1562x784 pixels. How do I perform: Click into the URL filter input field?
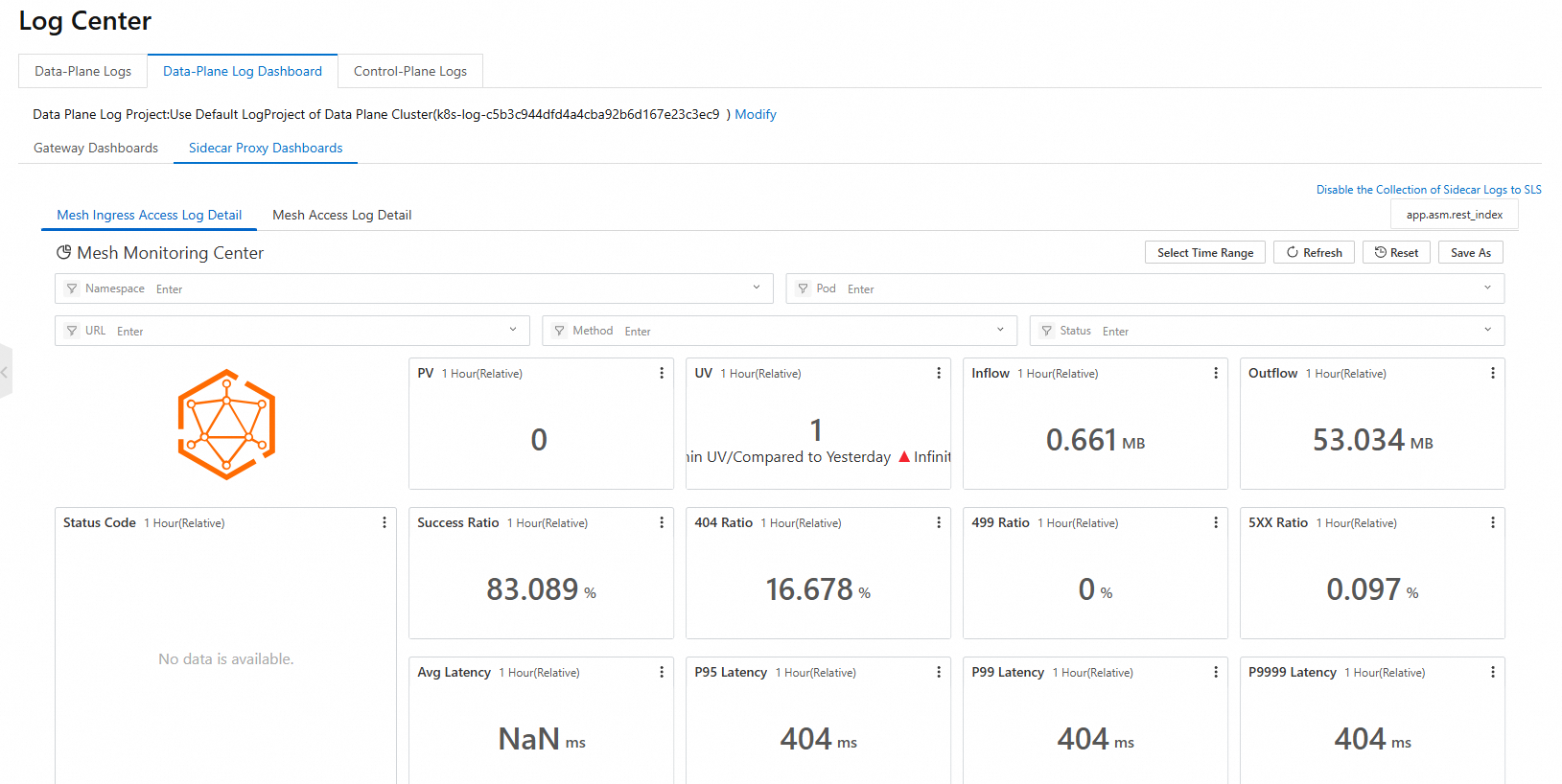coord(307,331)
